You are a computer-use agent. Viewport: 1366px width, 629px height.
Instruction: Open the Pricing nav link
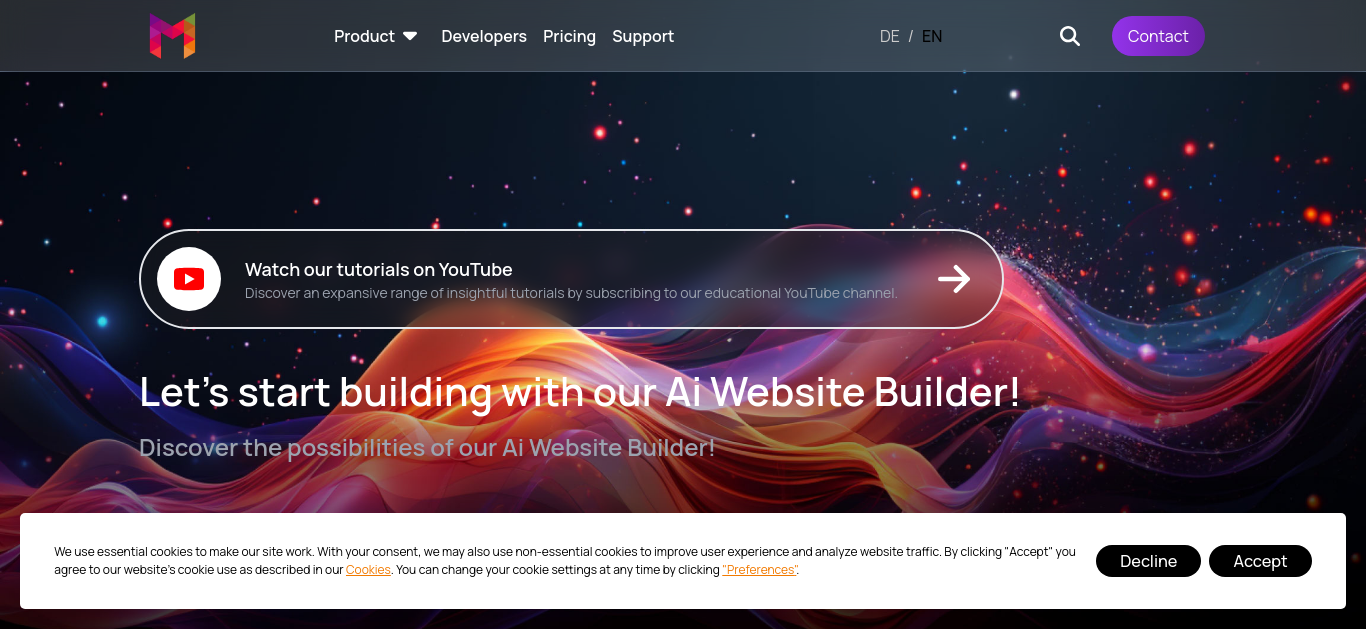point(569,36)
